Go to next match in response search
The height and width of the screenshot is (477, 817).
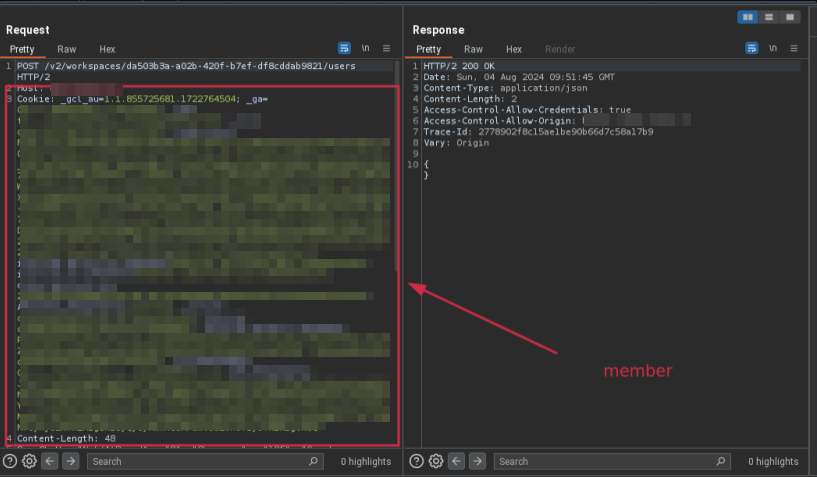[x=477, y=461]
